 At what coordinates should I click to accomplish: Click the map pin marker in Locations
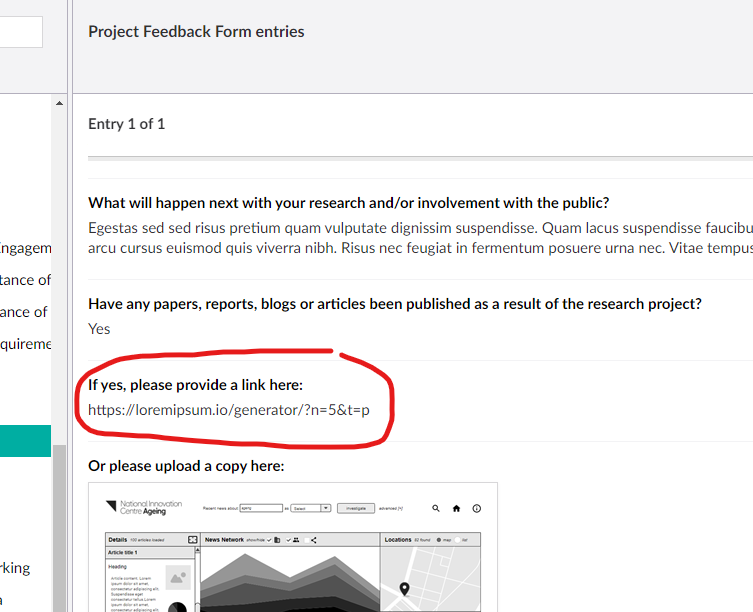[x=405, y=589]
